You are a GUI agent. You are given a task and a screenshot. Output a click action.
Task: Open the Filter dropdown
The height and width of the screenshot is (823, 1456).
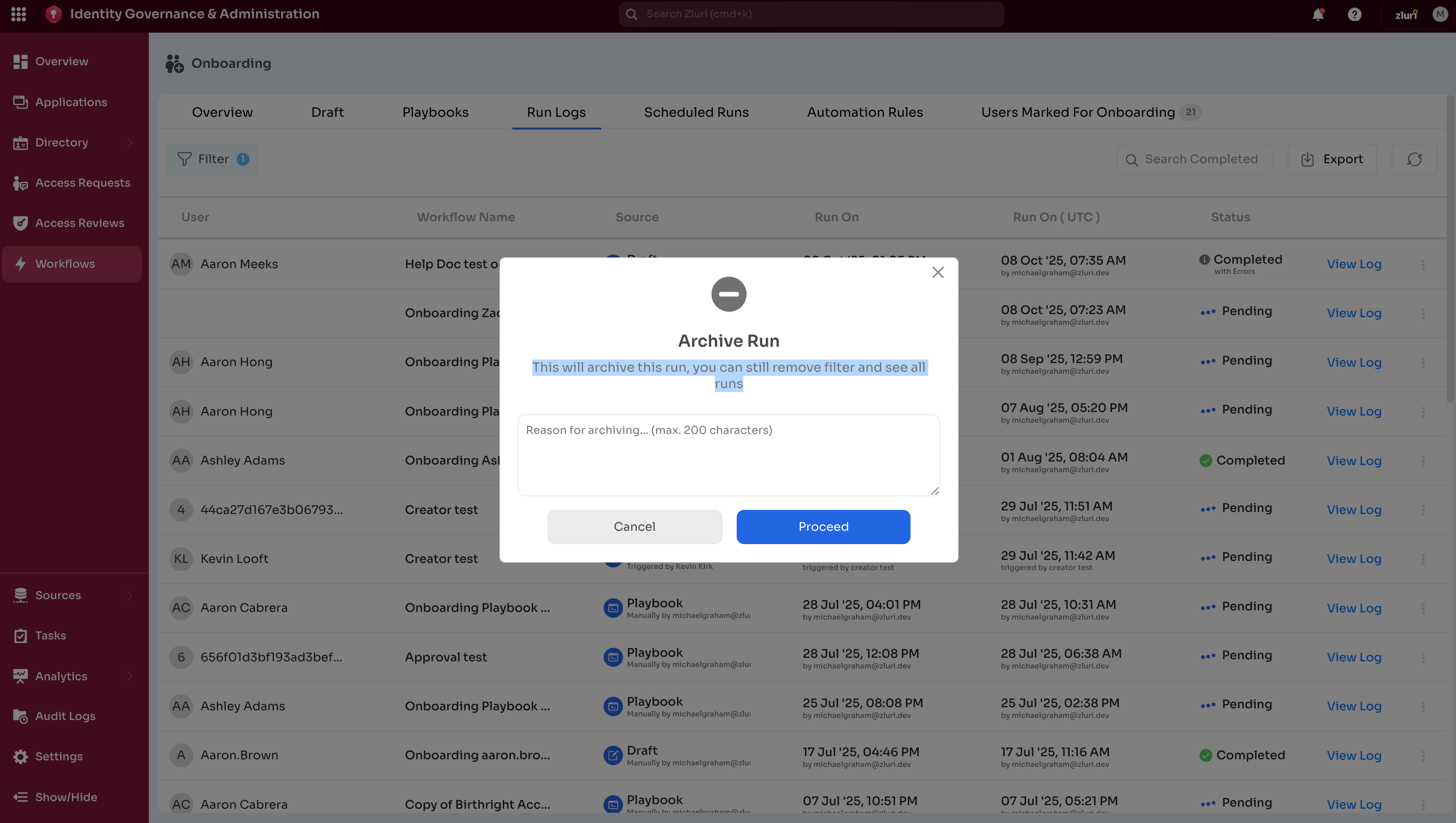[x=212, y=160]
